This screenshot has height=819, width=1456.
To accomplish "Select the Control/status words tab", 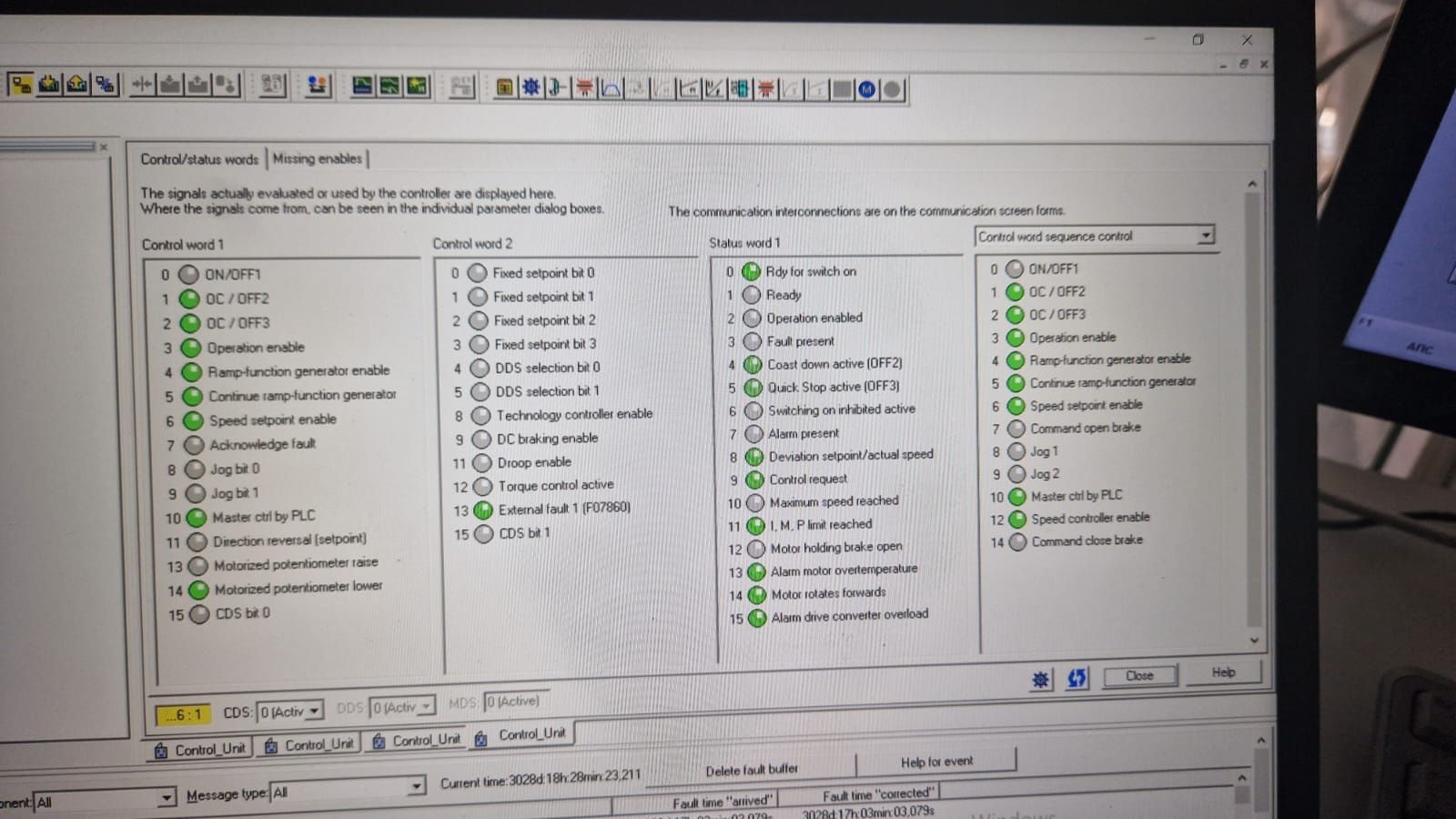I will point(199,159).
